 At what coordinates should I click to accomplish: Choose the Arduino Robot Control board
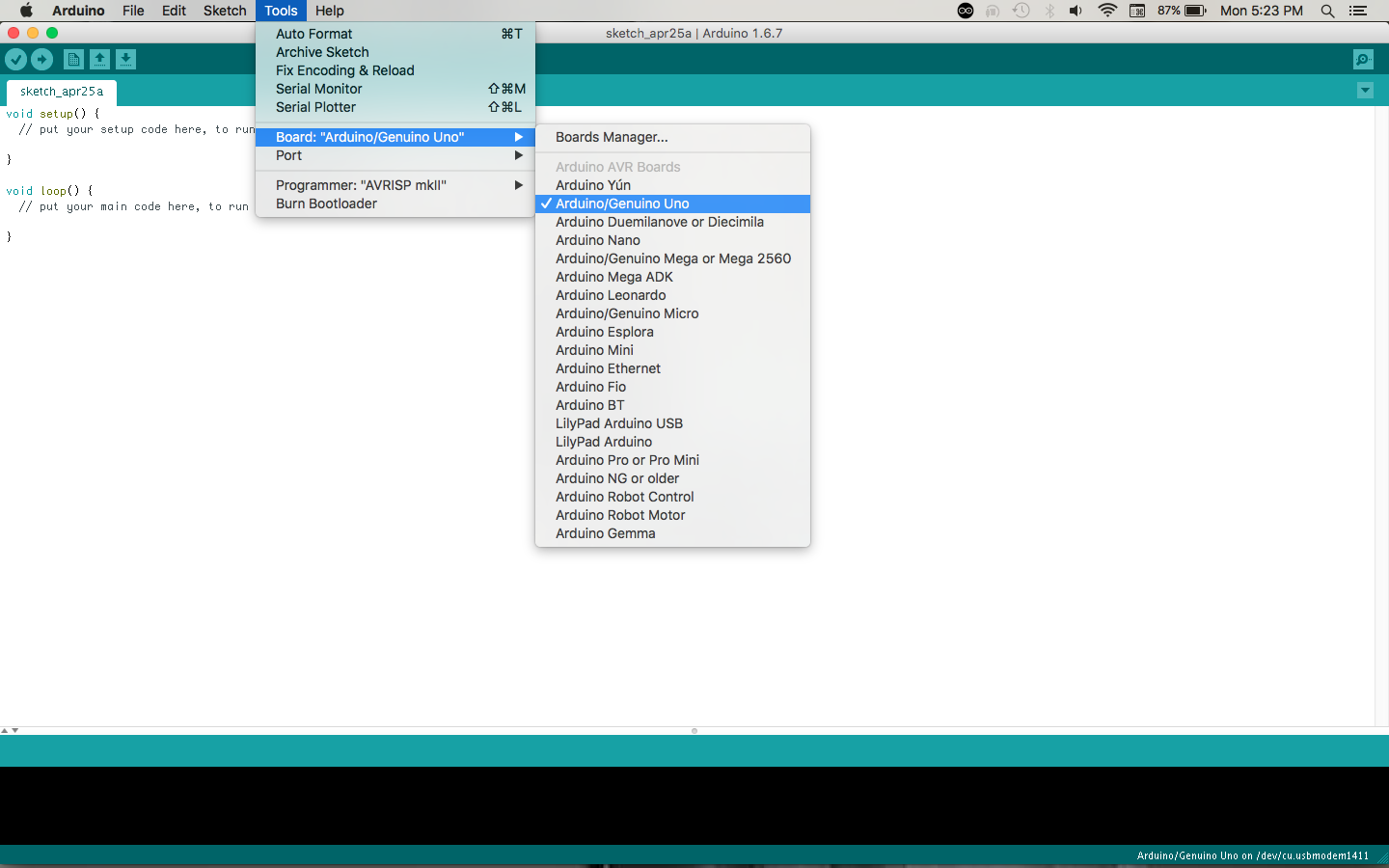point(672,497)
